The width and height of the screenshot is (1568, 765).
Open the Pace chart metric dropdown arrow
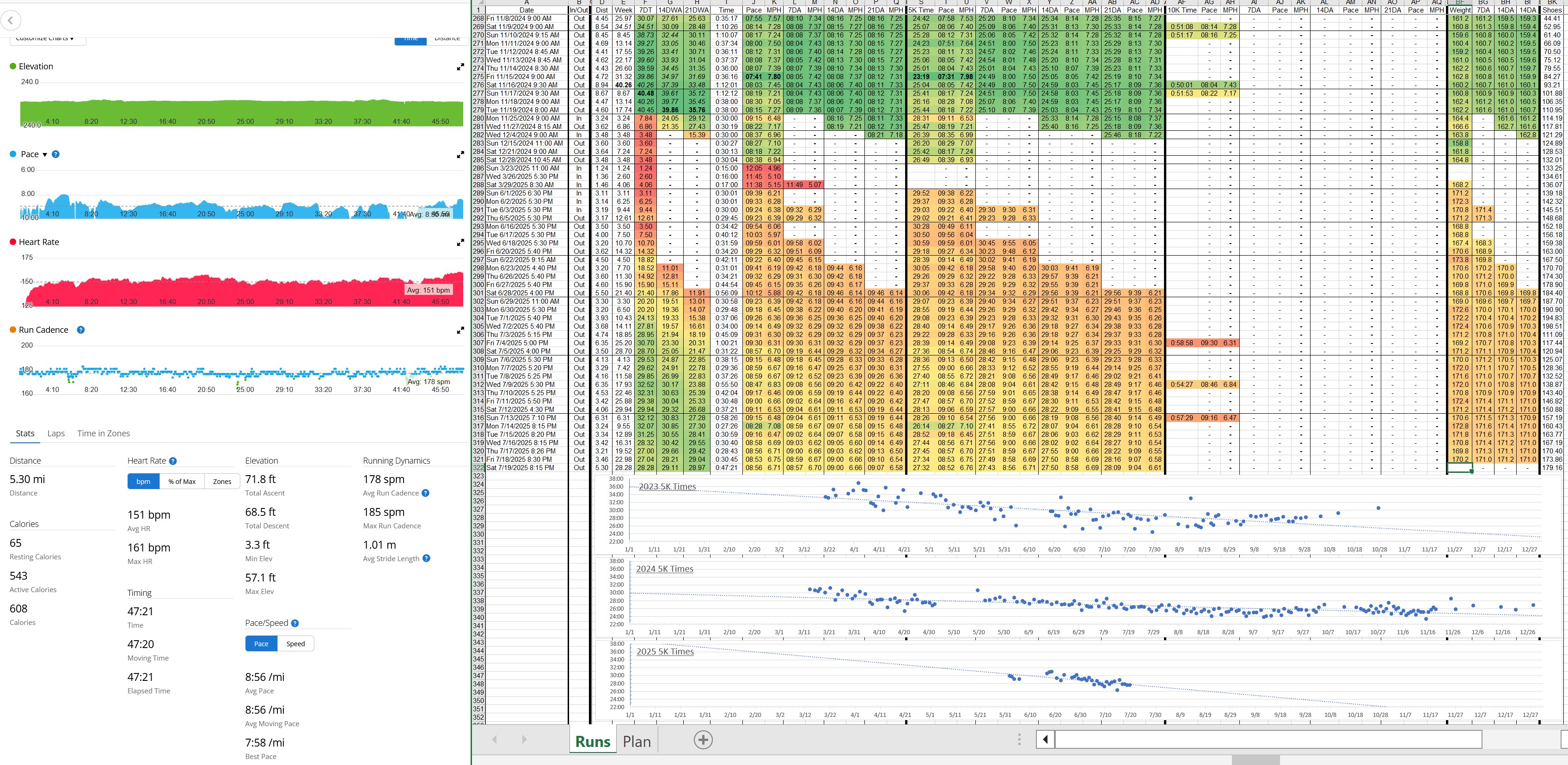44,154
